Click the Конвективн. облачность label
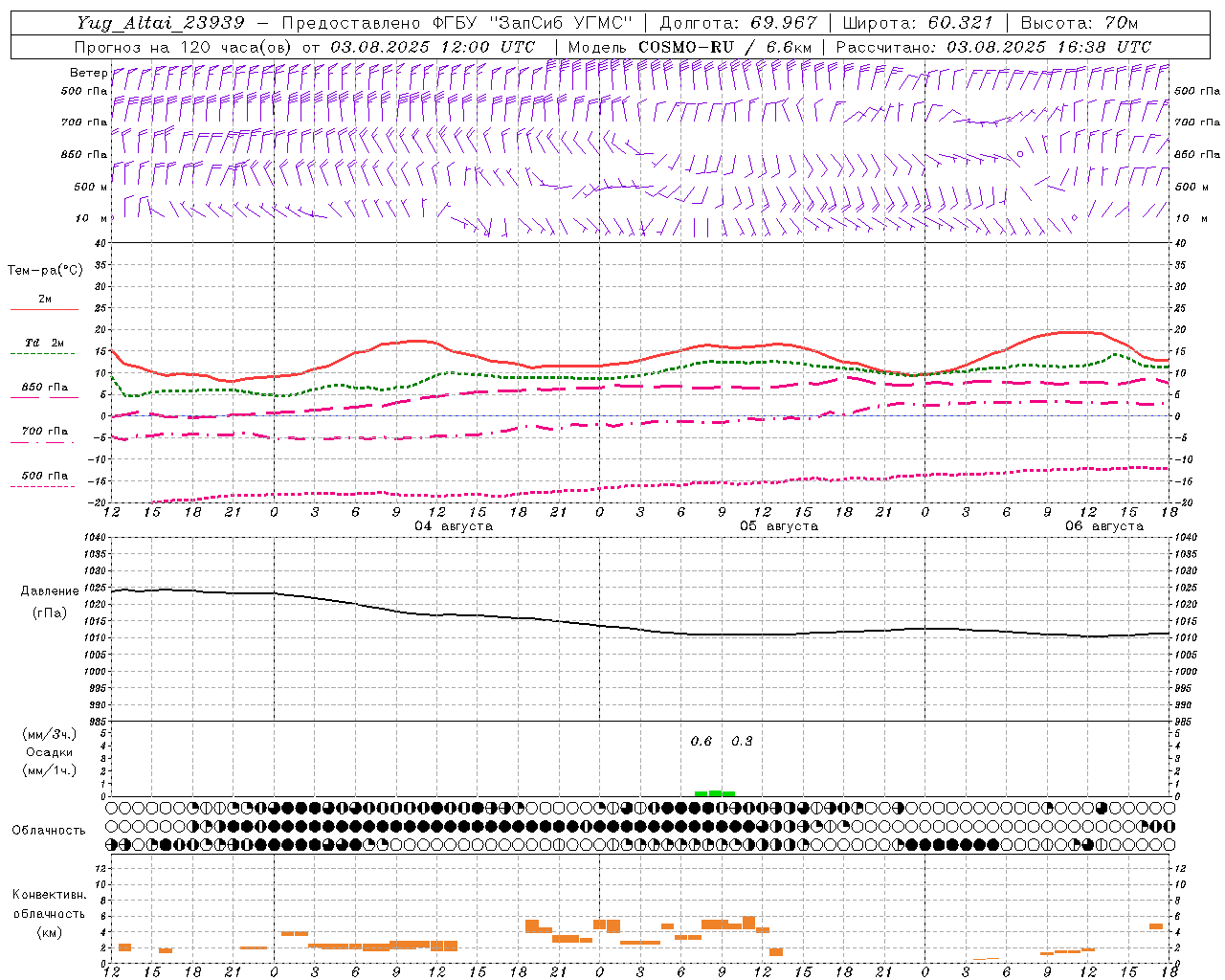Image resolution: width=1225 pixels, height=980 pixels. coord(49,904)
